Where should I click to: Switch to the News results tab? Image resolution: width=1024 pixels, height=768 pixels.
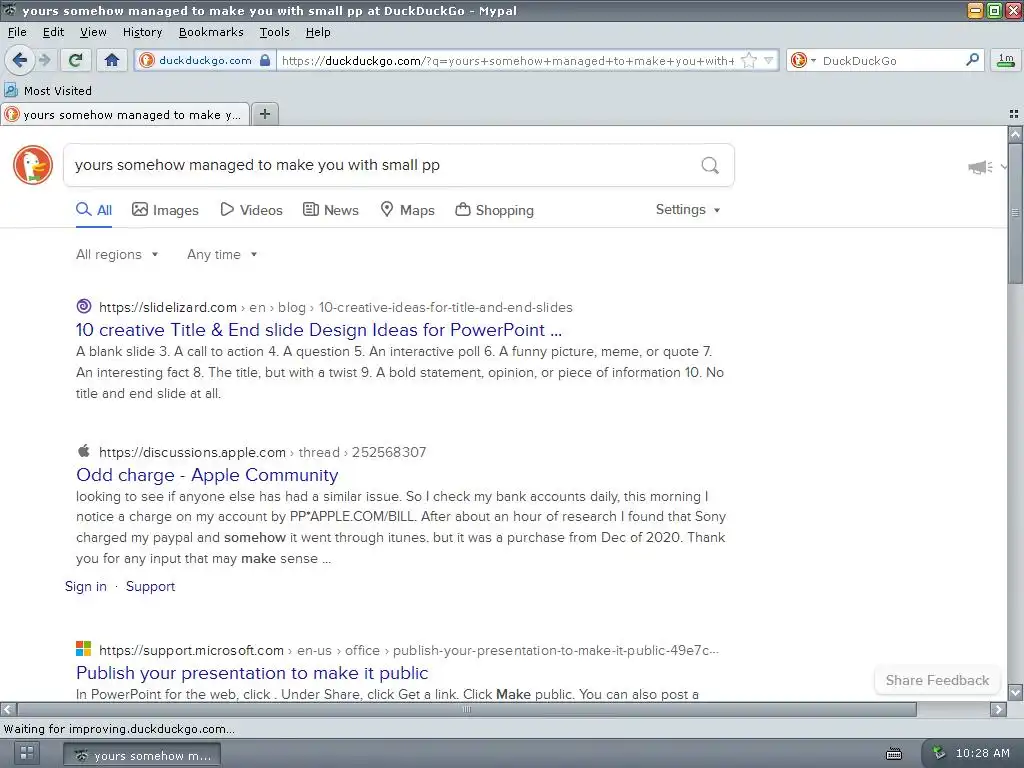tap(330, 210)
